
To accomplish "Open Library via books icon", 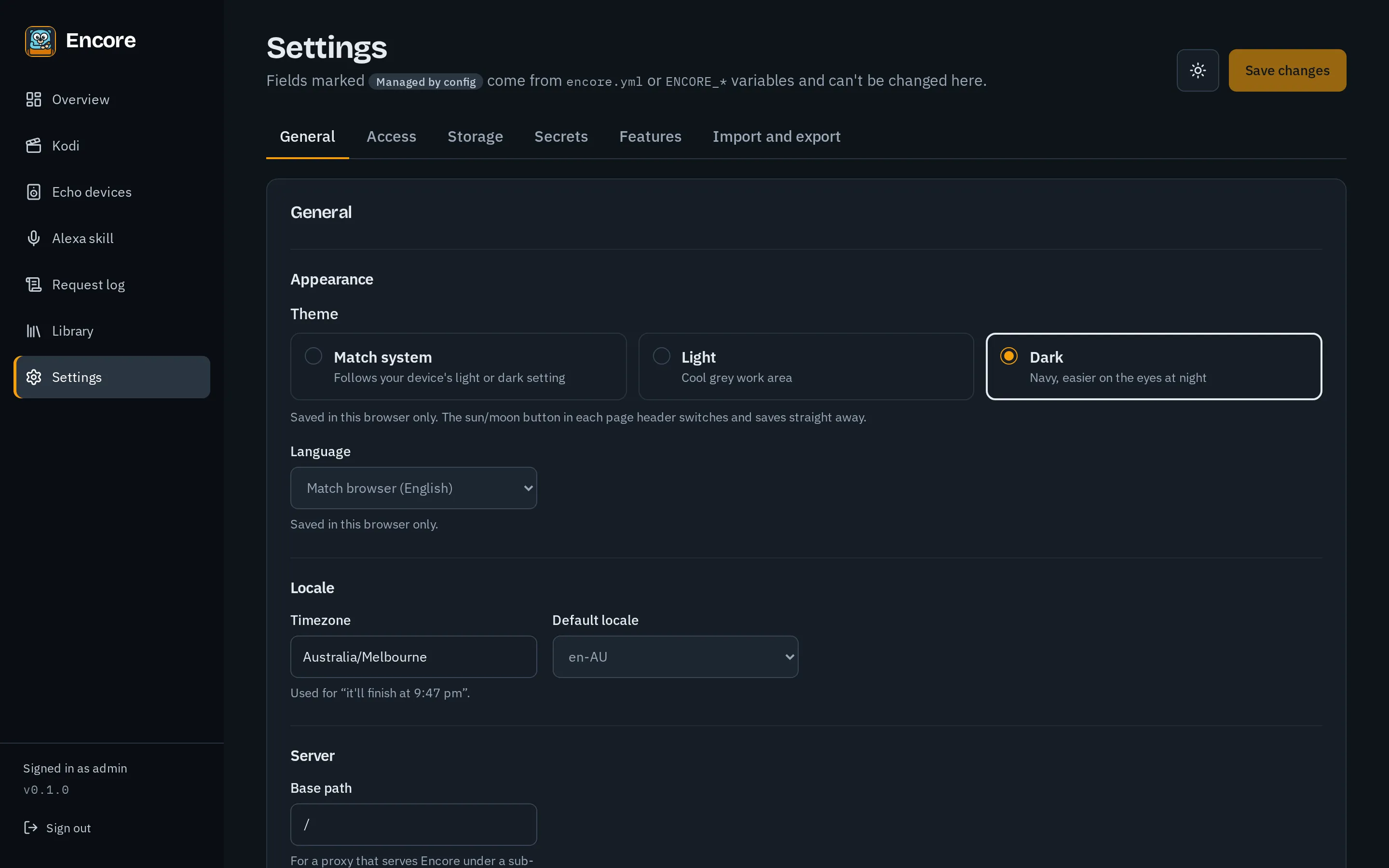I will coord(34,331).
